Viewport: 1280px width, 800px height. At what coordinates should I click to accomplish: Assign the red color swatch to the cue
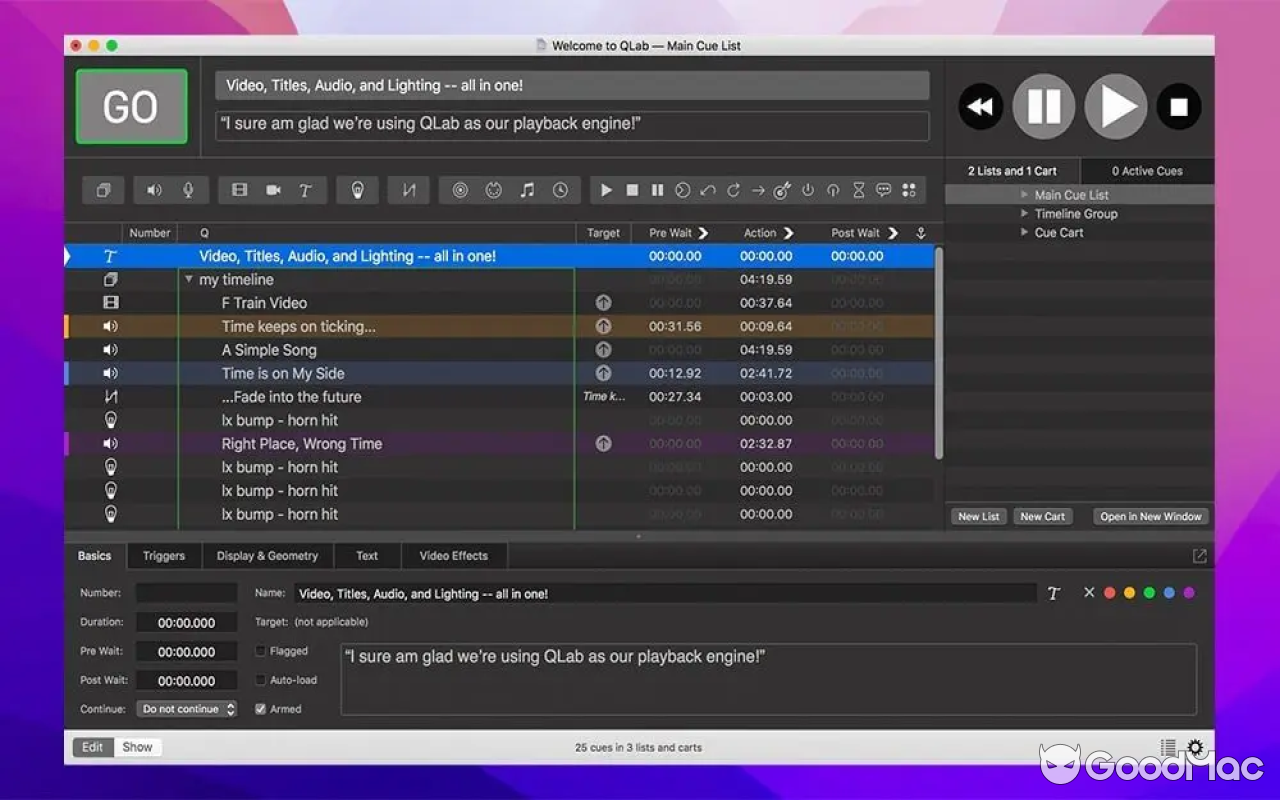tap(1109, 592)
